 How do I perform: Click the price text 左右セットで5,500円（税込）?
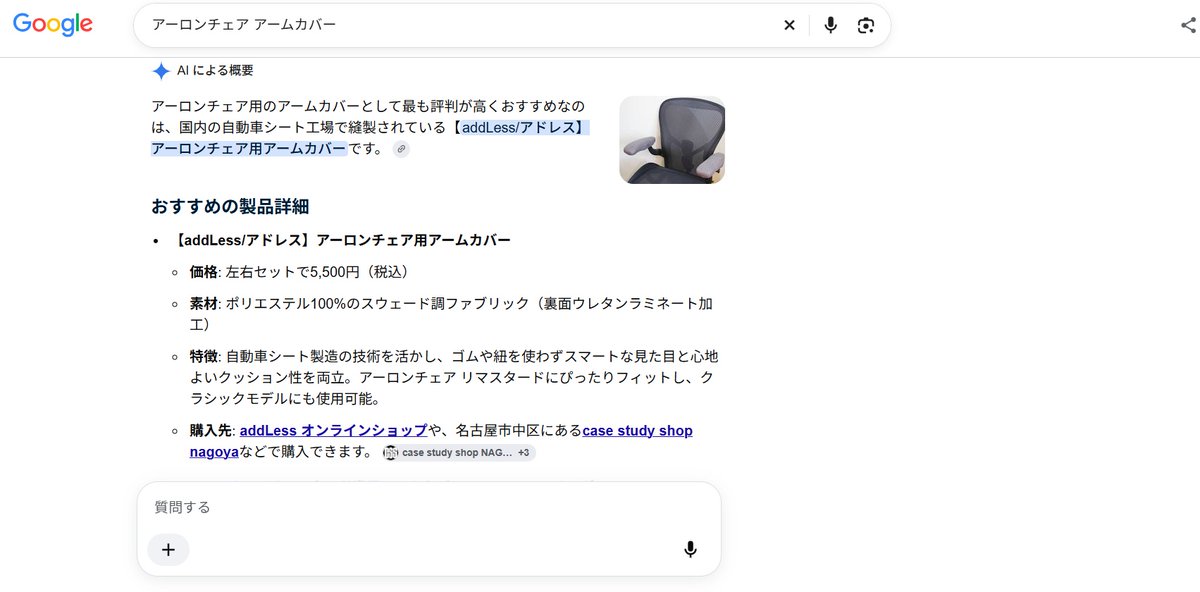pos(318,272)
